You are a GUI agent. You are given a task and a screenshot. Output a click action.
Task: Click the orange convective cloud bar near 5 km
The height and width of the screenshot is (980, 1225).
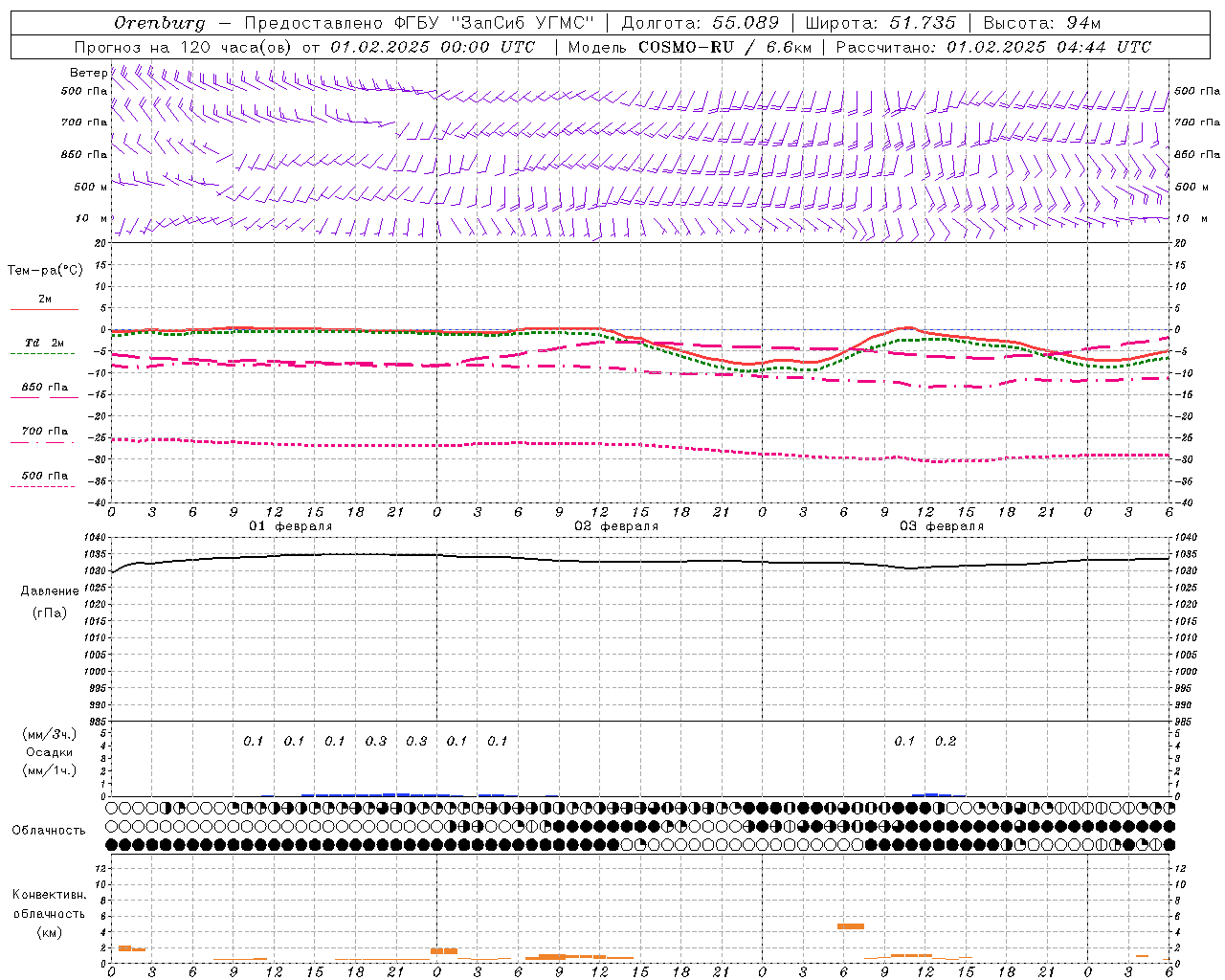(851, 926)
